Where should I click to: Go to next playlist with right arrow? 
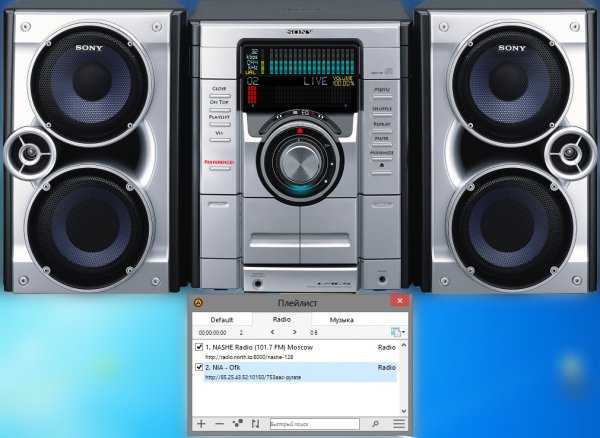(x=295, y=332)
